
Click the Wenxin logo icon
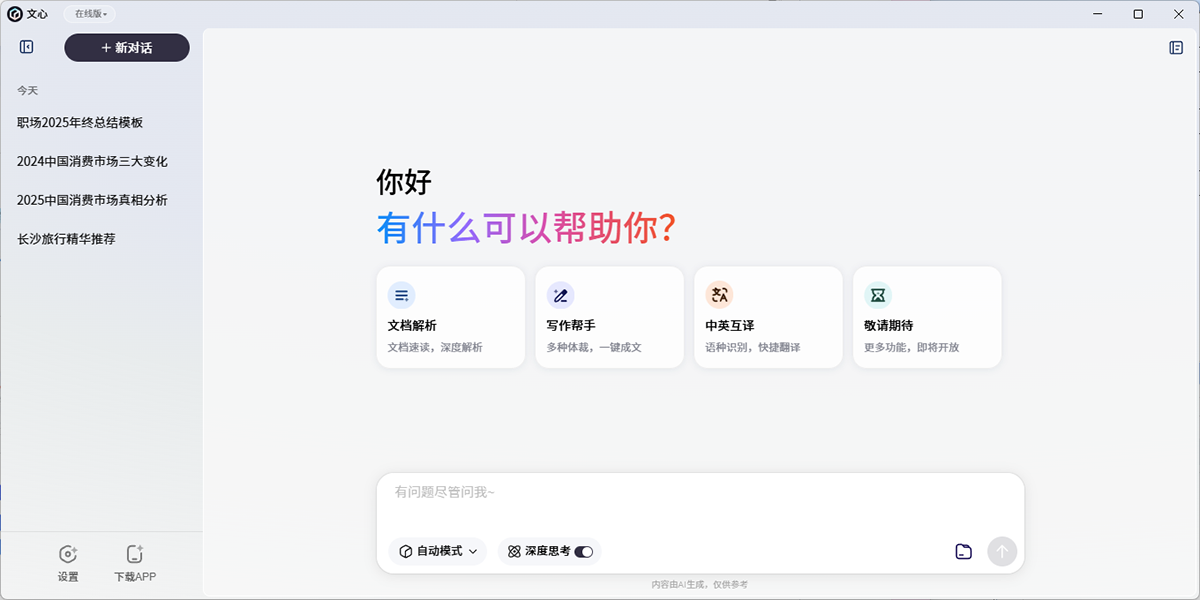[x=15, y=14]
